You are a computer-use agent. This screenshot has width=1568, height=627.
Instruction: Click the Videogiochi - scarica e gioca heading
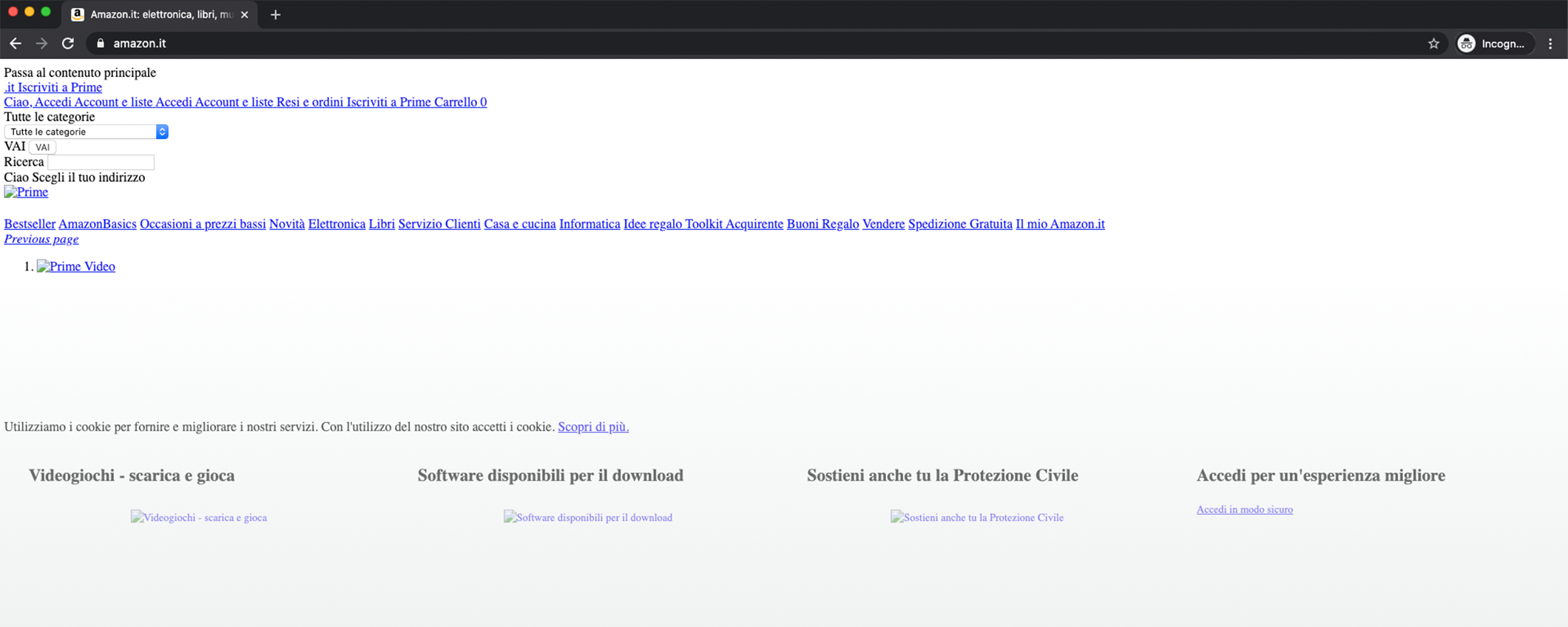click(x=132, y=475)
